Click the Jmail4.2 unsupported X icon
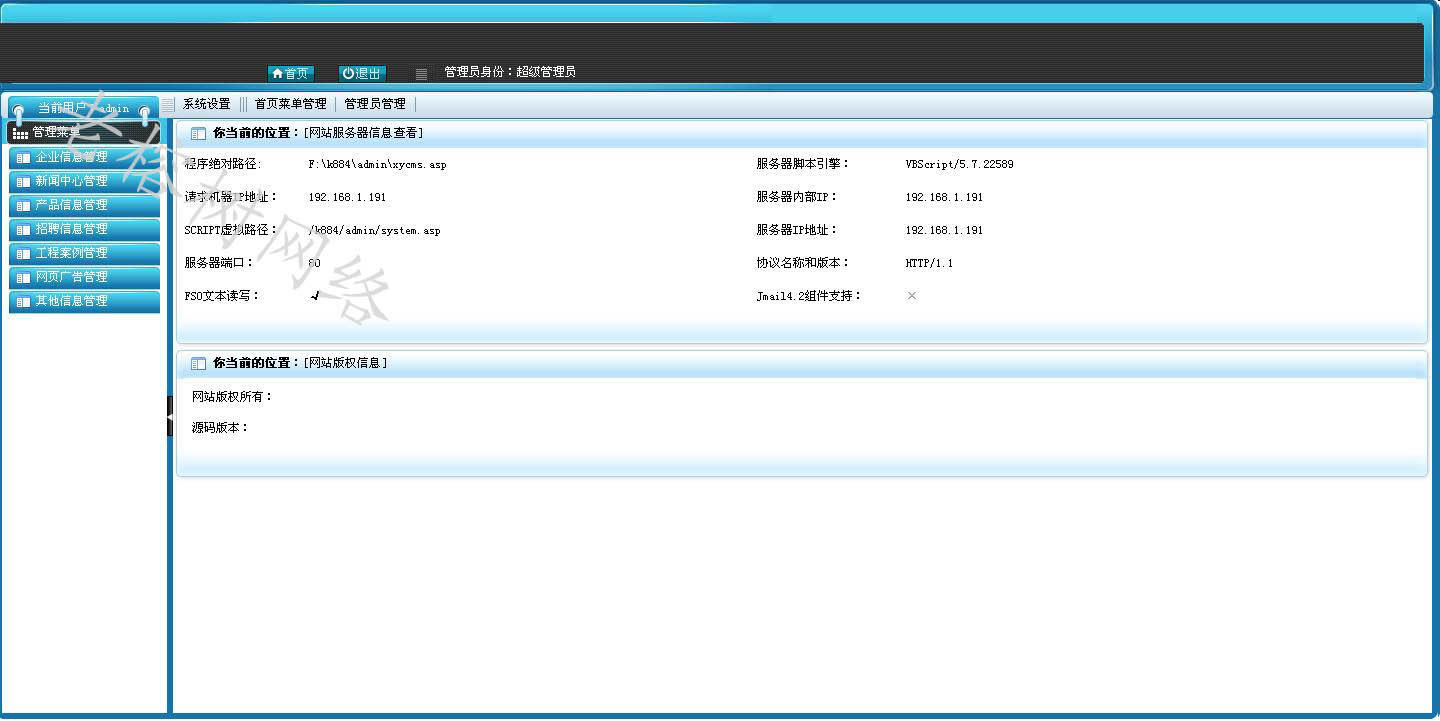1440x721 pixels. tap(912, 296)
